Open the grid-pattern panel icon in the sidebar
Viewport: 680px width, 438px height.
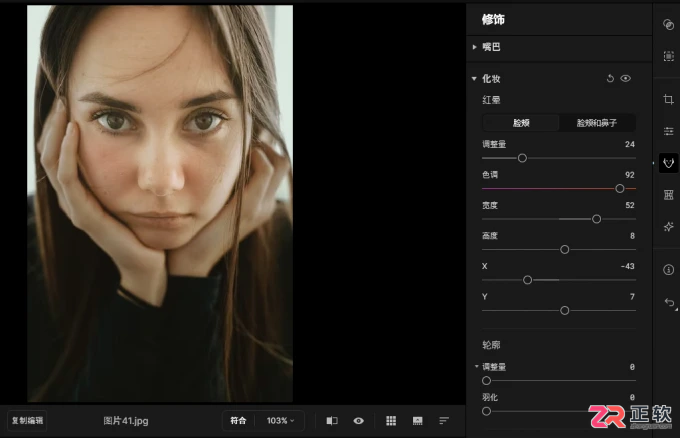click(668, 195)
